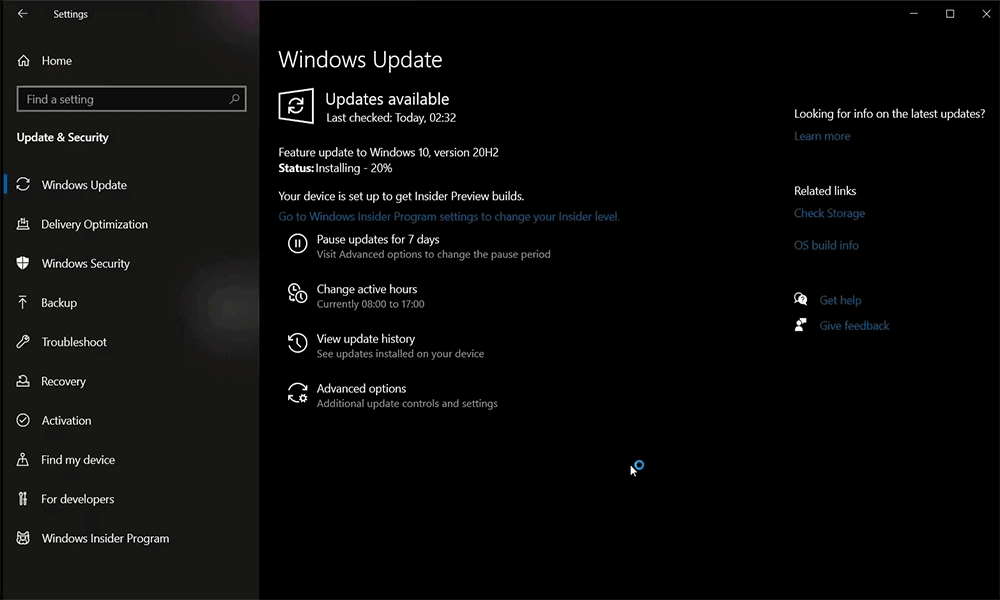
Task: Click the Feature update to Windows 10 version 20H2 text
Action: (x=388, y=152)
